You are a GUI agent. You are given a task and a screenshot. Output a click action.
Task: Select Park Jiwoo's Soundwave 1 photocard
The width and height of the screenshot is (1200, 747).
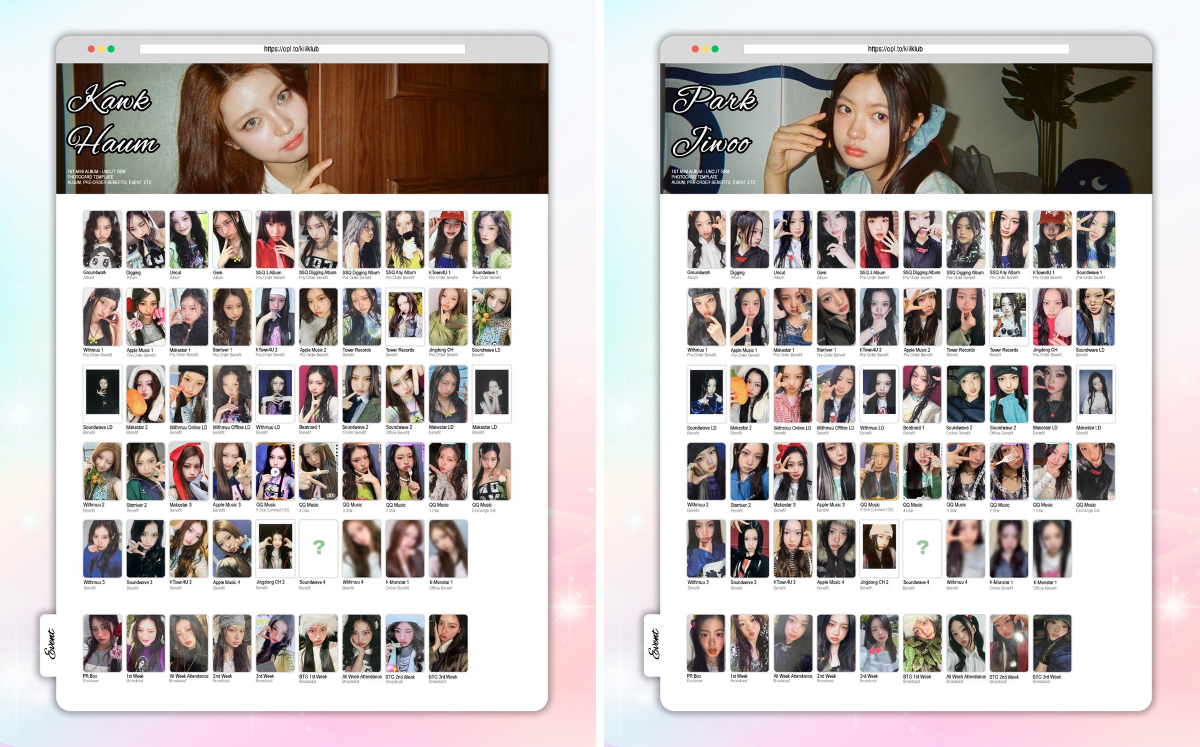1095,239
